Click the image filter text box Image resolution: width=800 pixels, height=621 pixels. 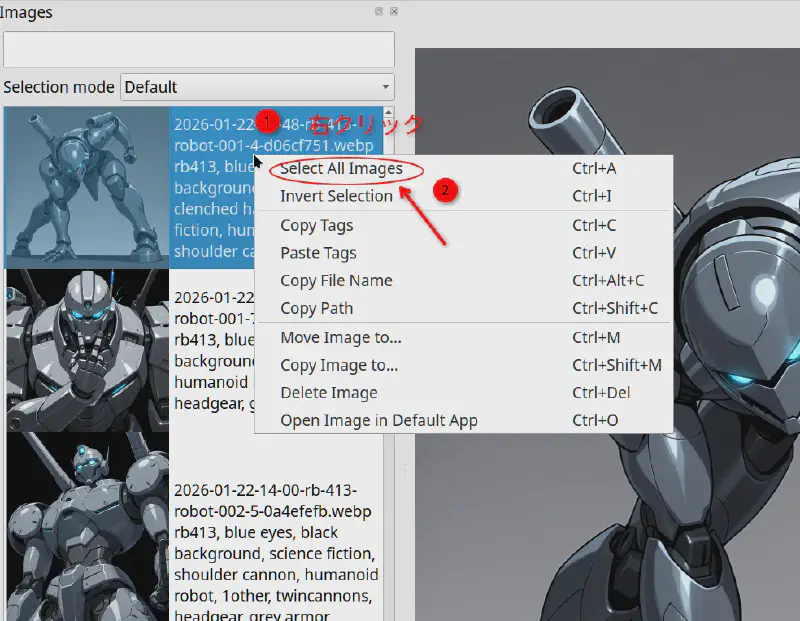coord(198,50)
